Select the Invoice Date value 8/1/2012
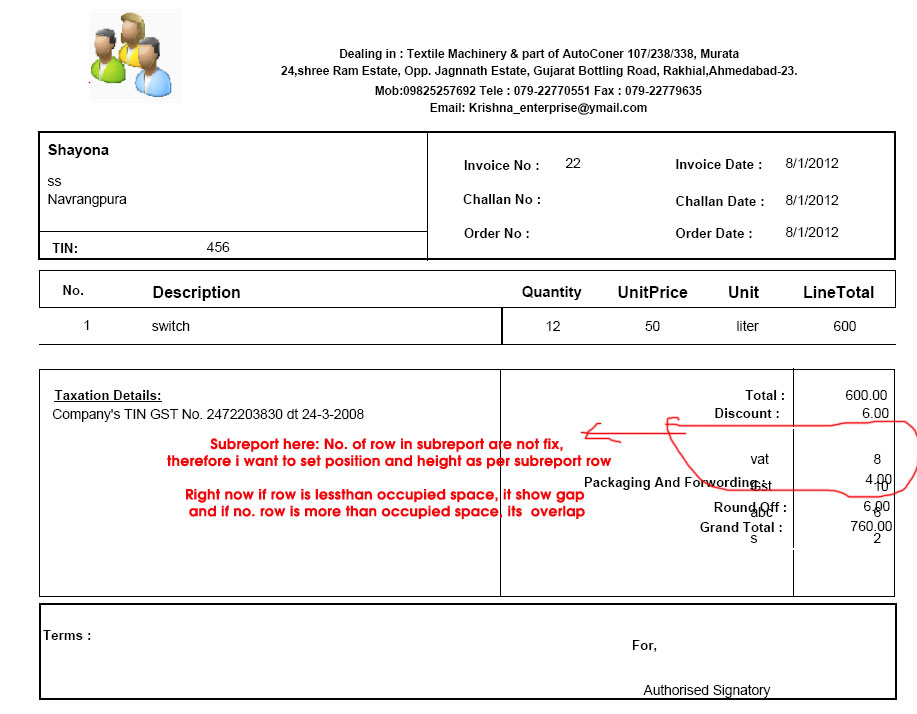Screen dimensions: 917x714 pyautogui.click(x=812, y=163)
